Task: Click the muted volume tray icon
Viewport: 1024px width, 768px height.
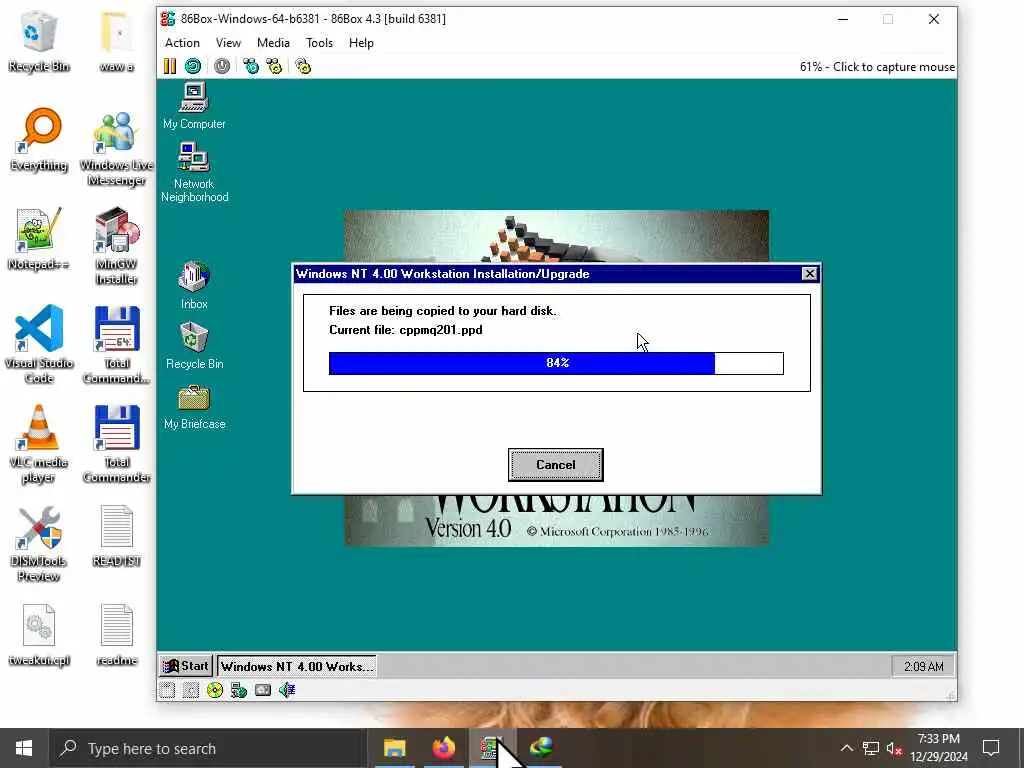Action: point(894,748)
